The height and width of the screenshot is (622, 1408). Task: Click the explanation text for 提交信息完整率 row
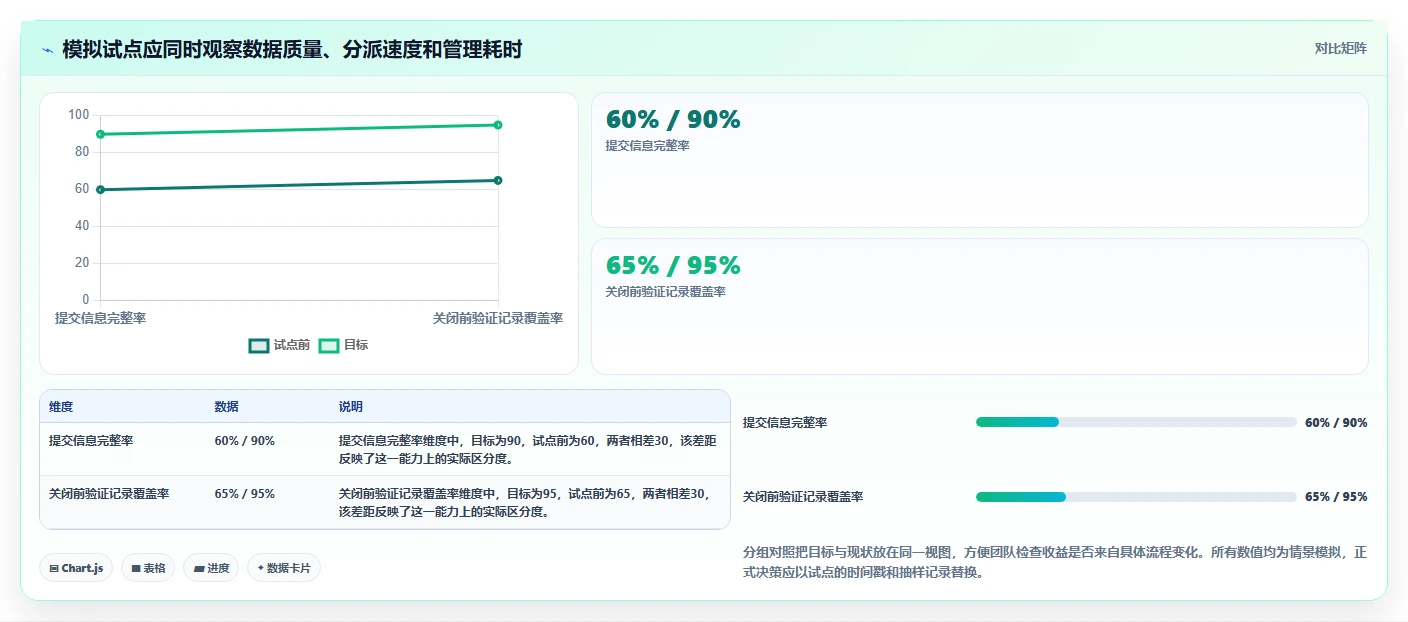click(528, 449)
